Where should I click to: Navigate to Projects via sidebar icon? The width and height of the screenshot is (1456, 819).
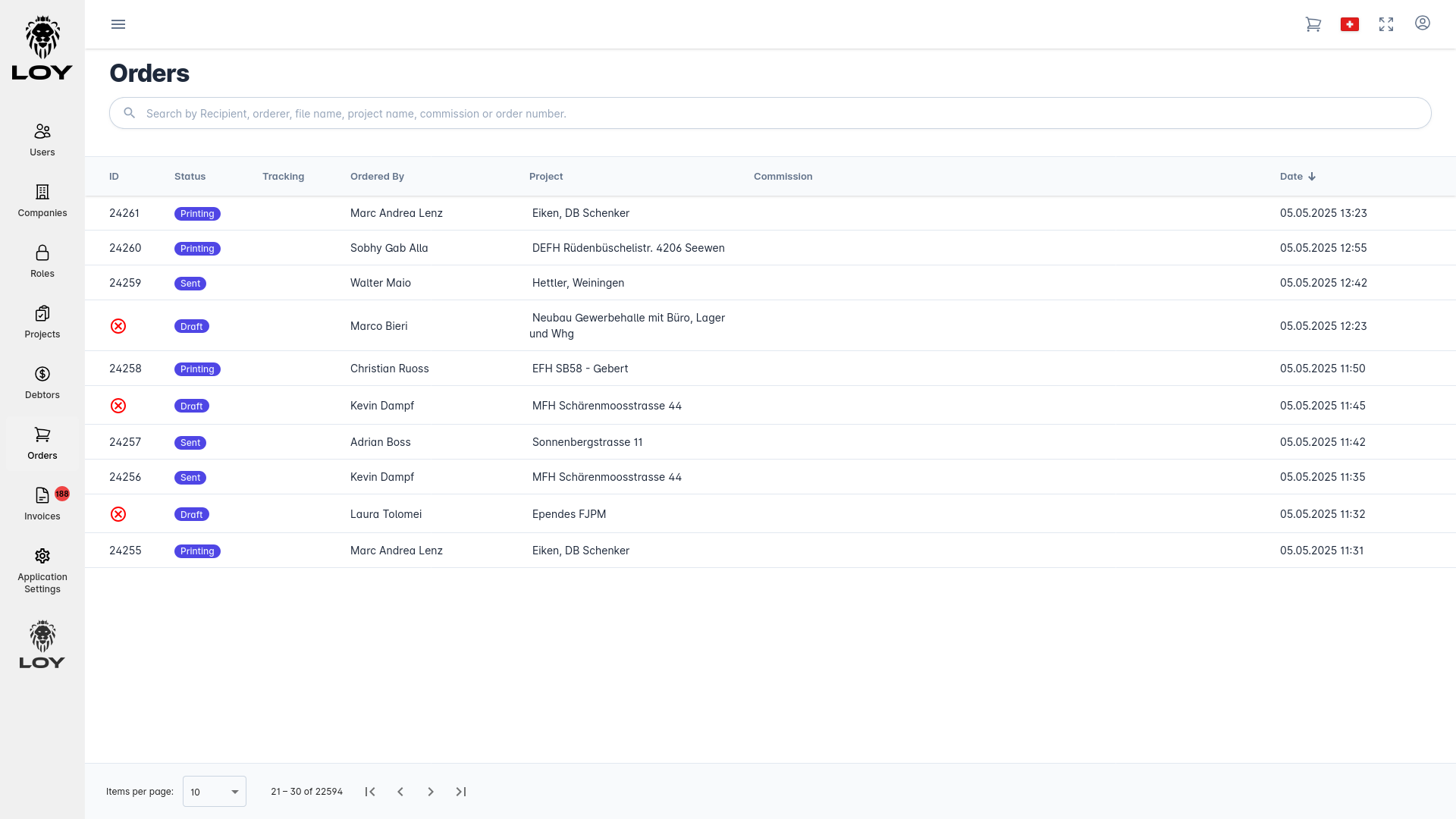(x=42, y=321)
